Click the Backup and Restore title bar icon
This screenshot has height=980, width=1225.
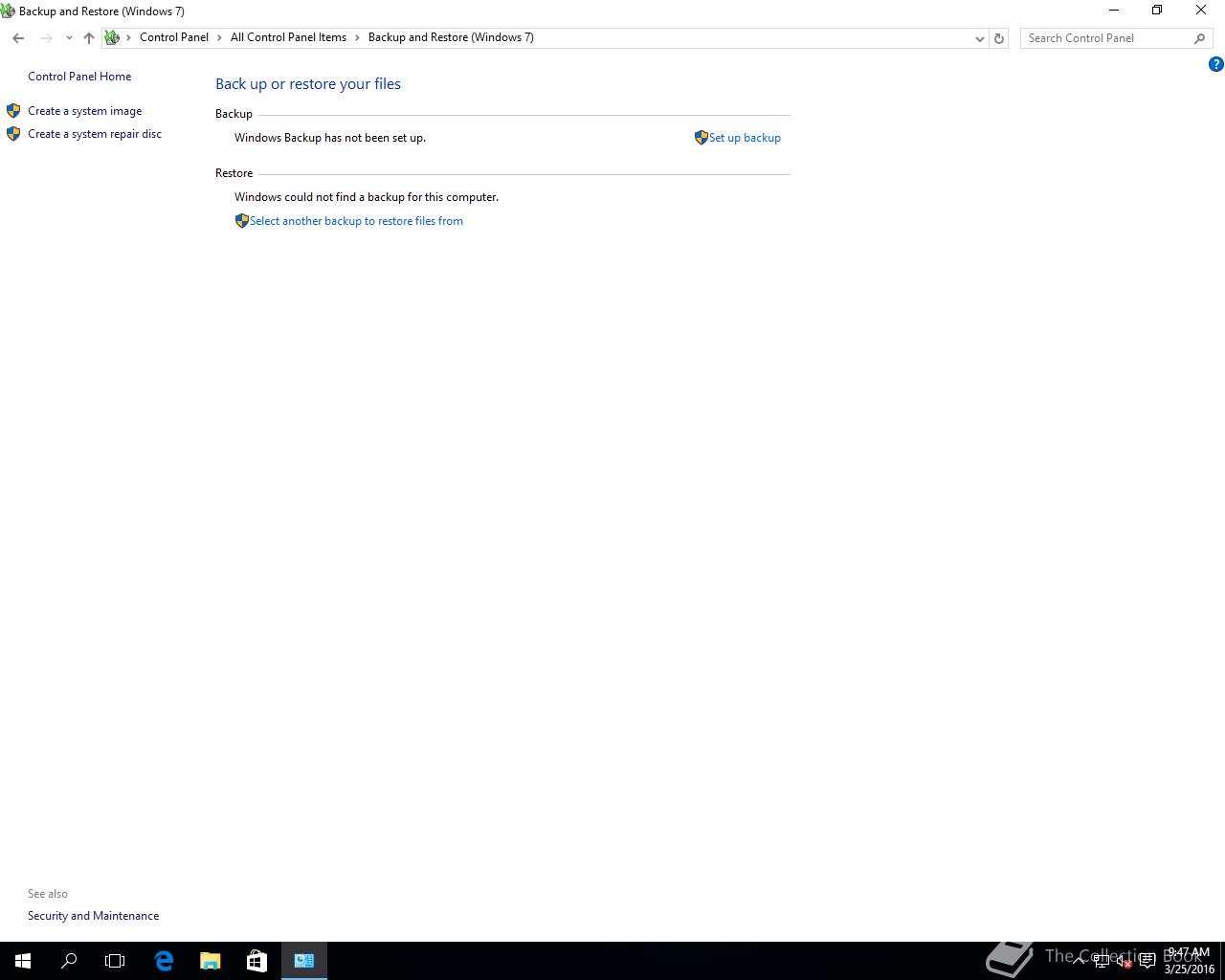[x=9, y=11]
